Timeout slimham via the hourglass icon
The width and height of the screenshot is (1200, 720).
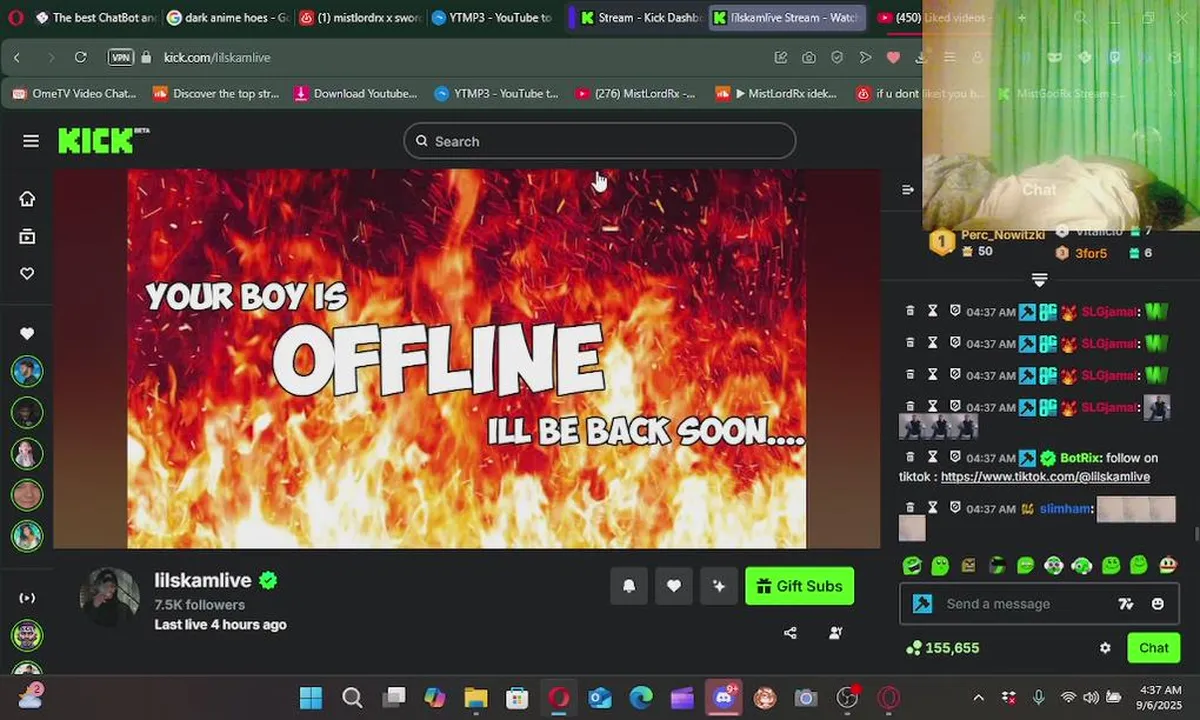click(x=932, y=509)
